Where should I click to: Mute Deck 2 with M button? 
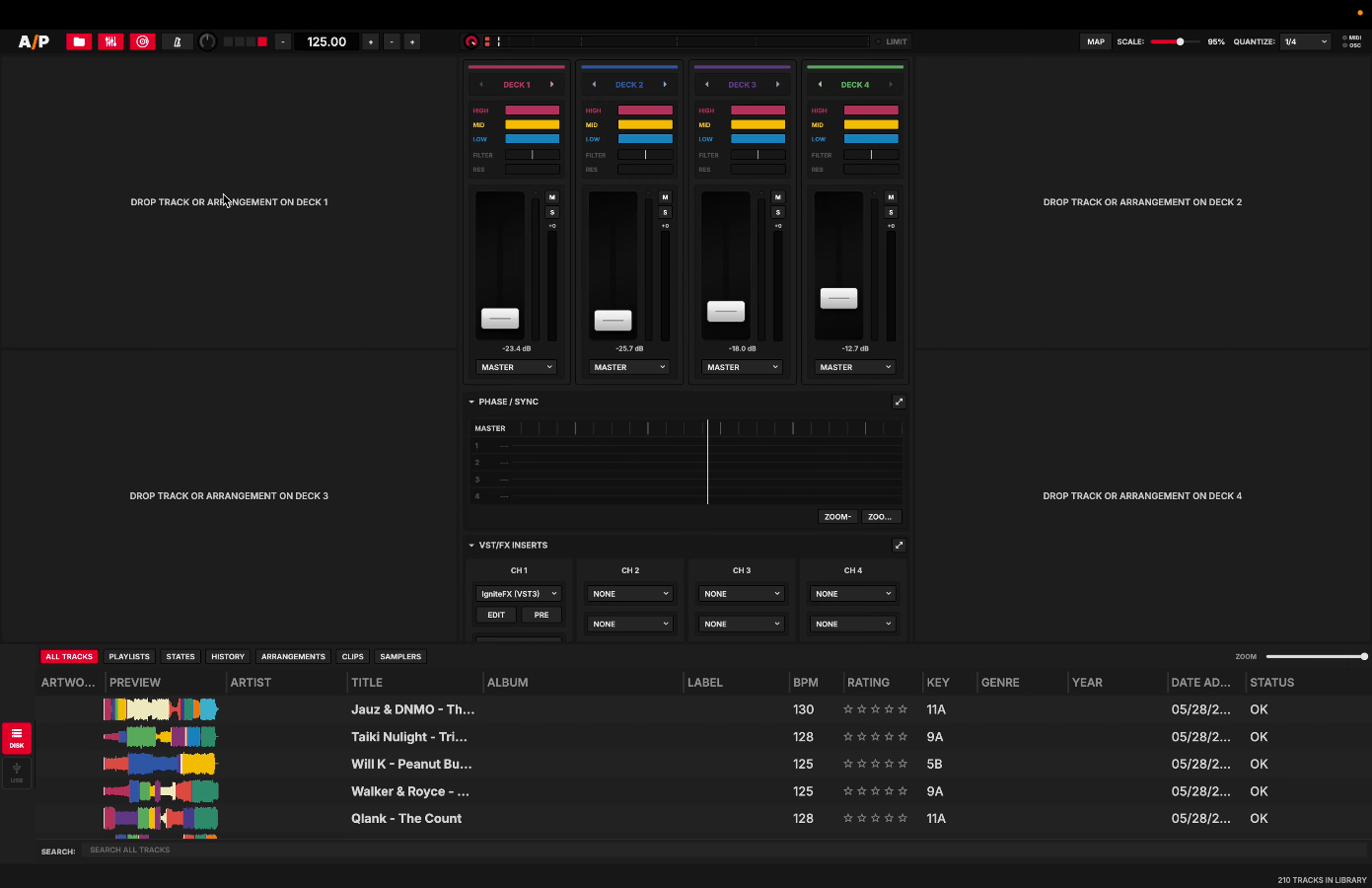point(665,197)
